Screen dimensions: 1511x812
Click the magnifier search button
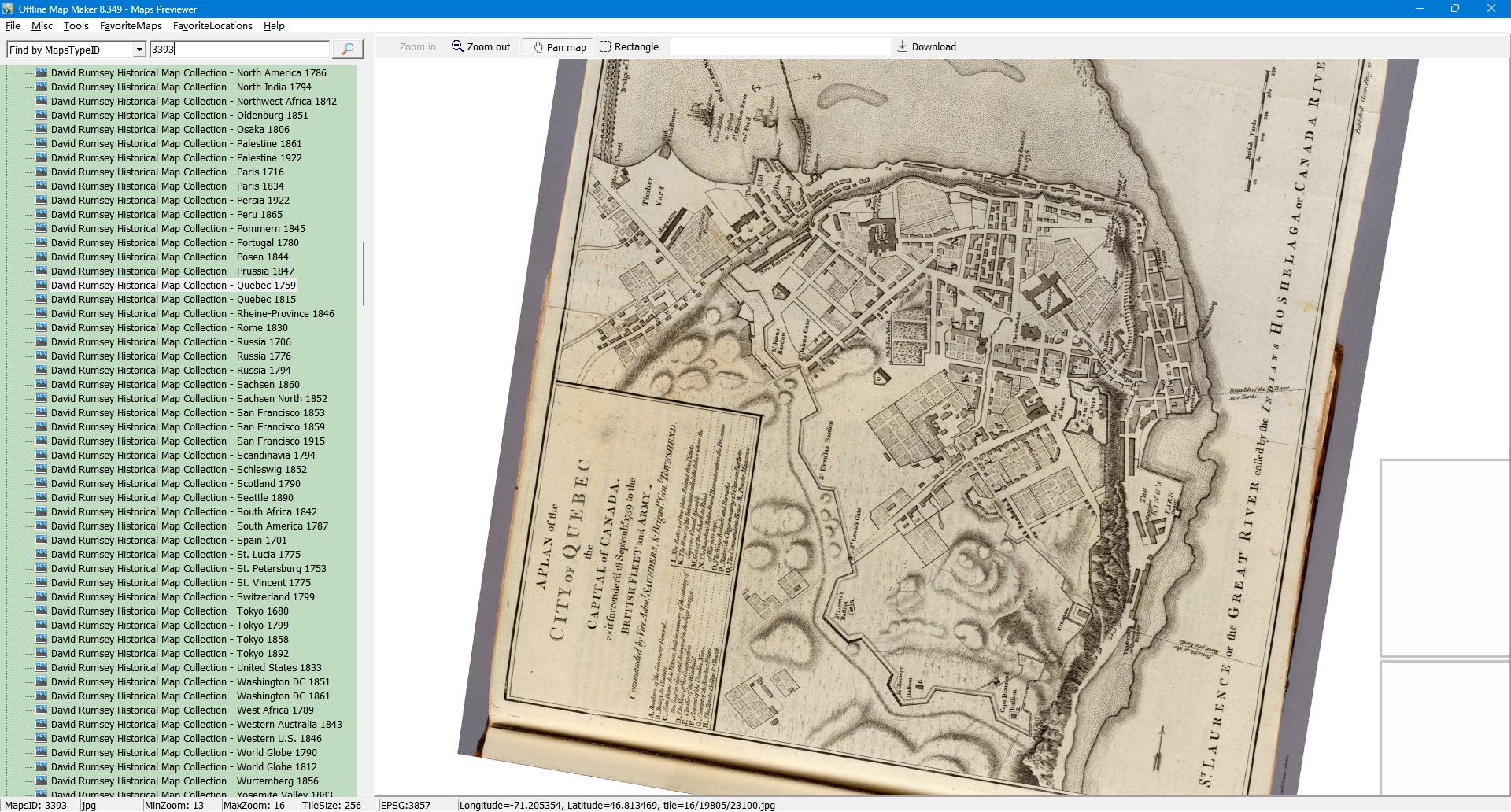[347, 49]
